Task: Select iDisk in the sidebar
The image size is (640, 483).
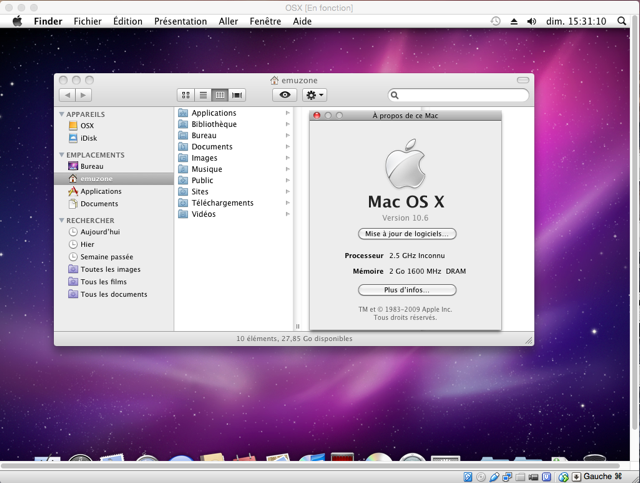Action: pos(83,138)
